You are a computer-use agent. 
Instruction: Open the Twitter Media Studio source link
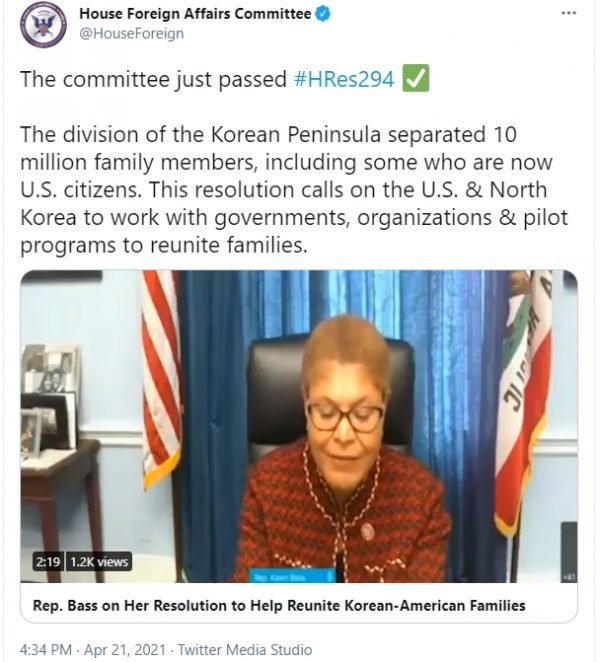coord(251,647)
